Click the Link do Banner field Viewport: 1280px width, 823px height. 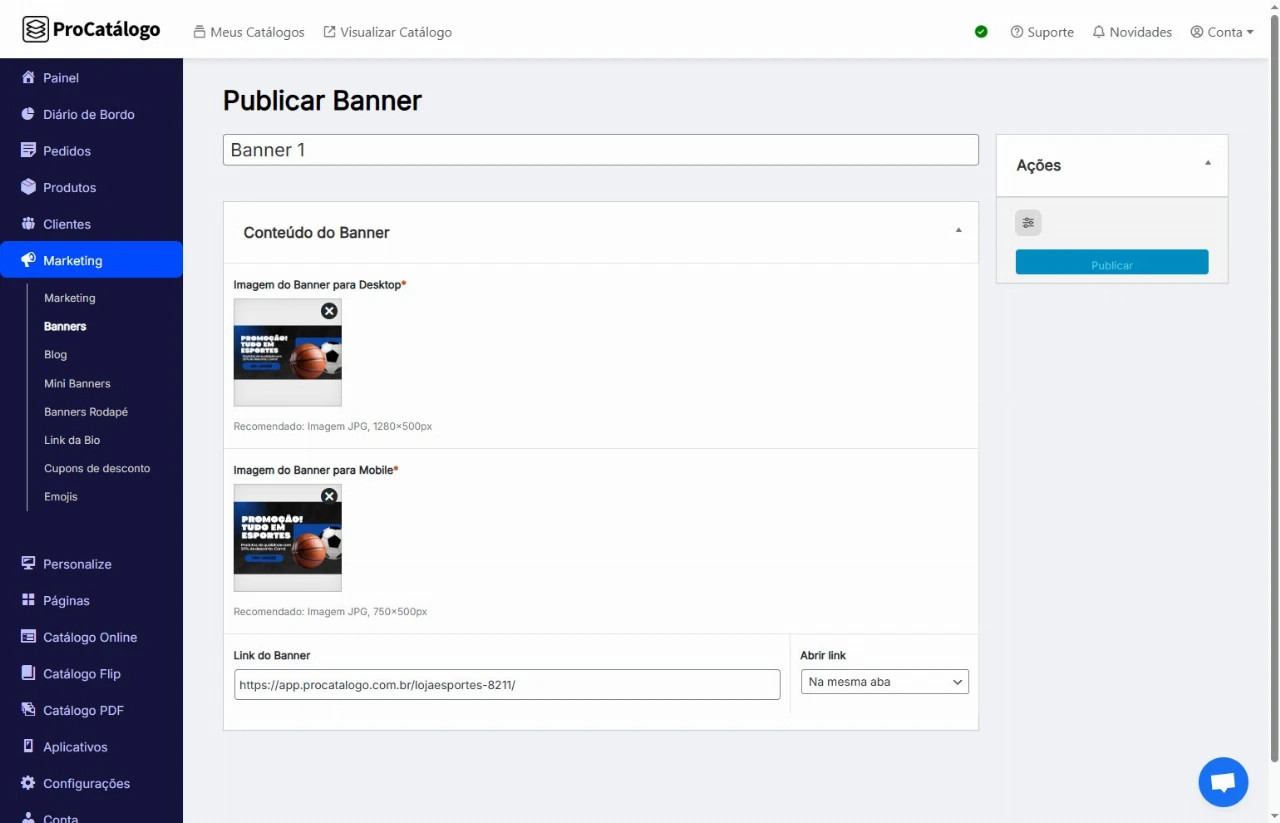506,685
